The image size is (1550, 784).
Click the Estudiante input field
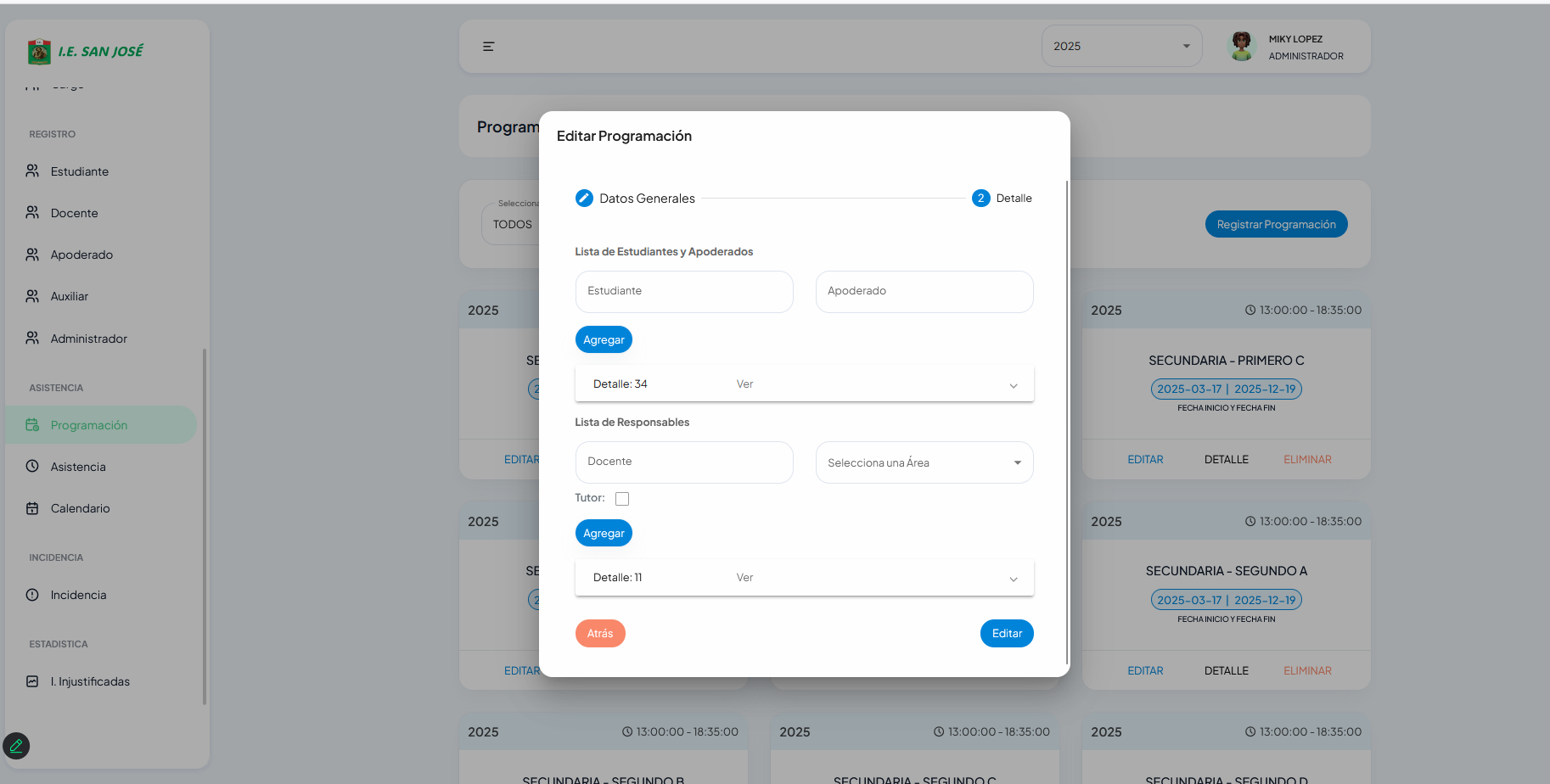tap(683, 291)
